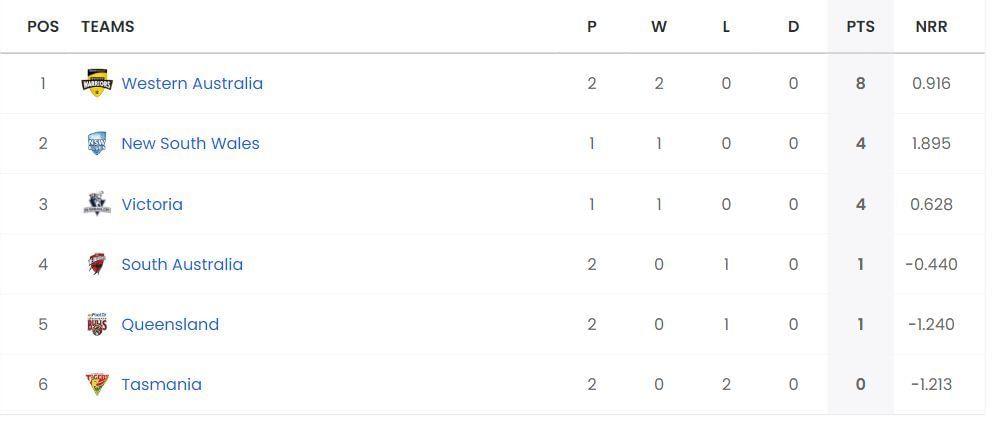This screenshot has height=423, width=992.
Task: Click the W wins column header
Action: 659,27
